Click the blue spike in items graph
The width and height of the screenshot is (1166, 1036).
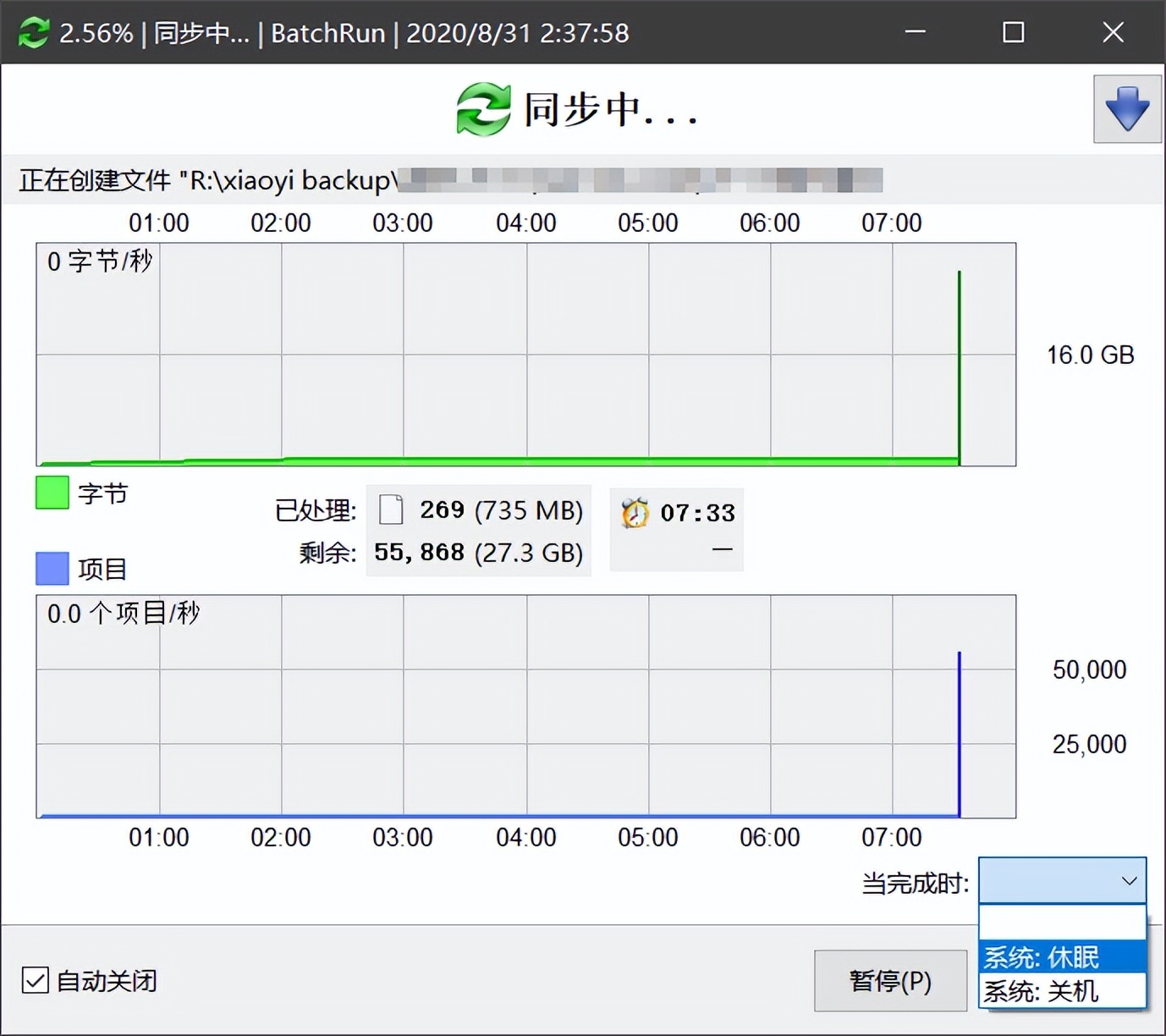point(959,728)
